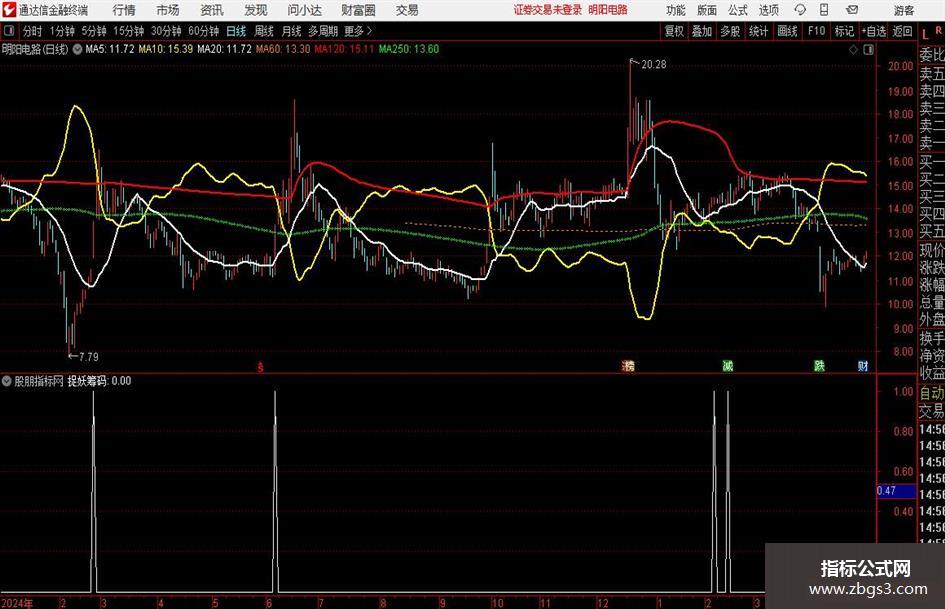Click the 财 event marker on chart bottom
945x609 pixels.
(x=863, y=365)
